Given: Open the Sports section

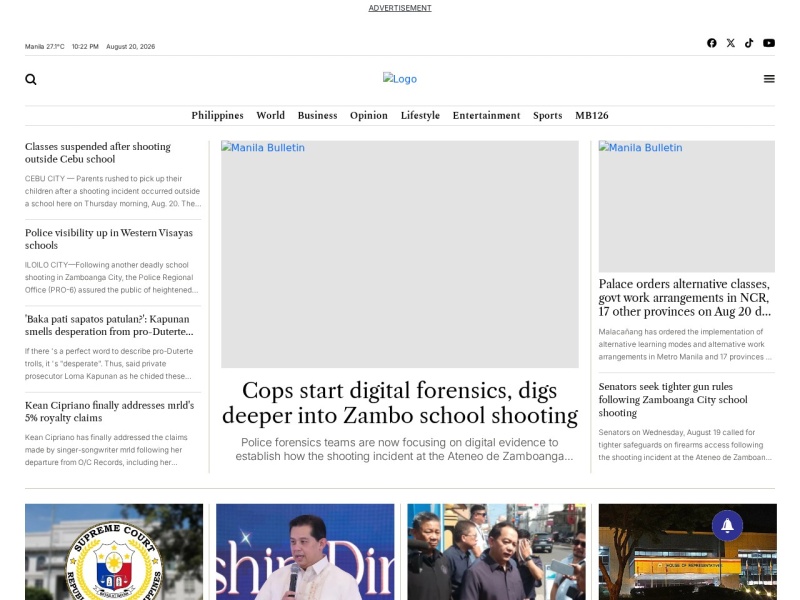Looking at the screenshot, I should [x=547, y=115].
